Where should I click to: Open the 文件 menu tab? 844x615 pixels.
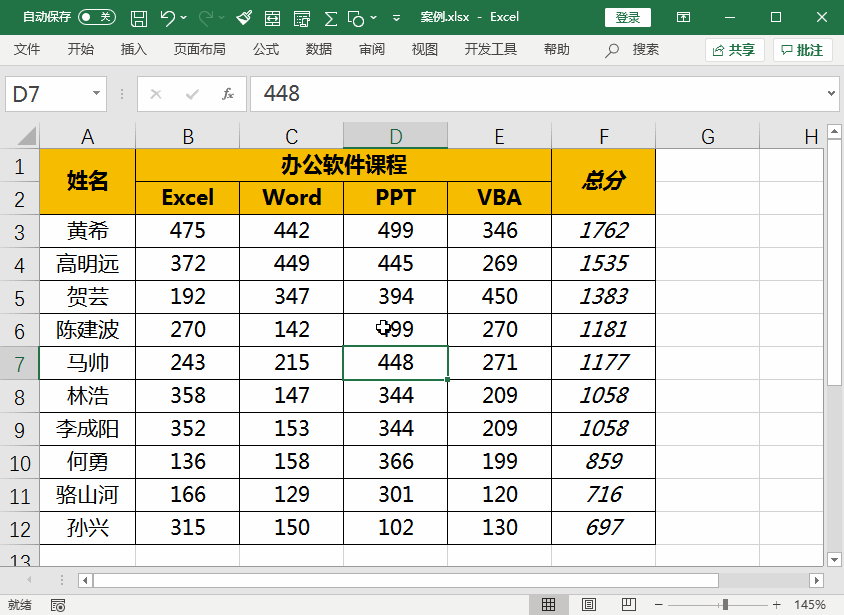[x=26, y=50]
